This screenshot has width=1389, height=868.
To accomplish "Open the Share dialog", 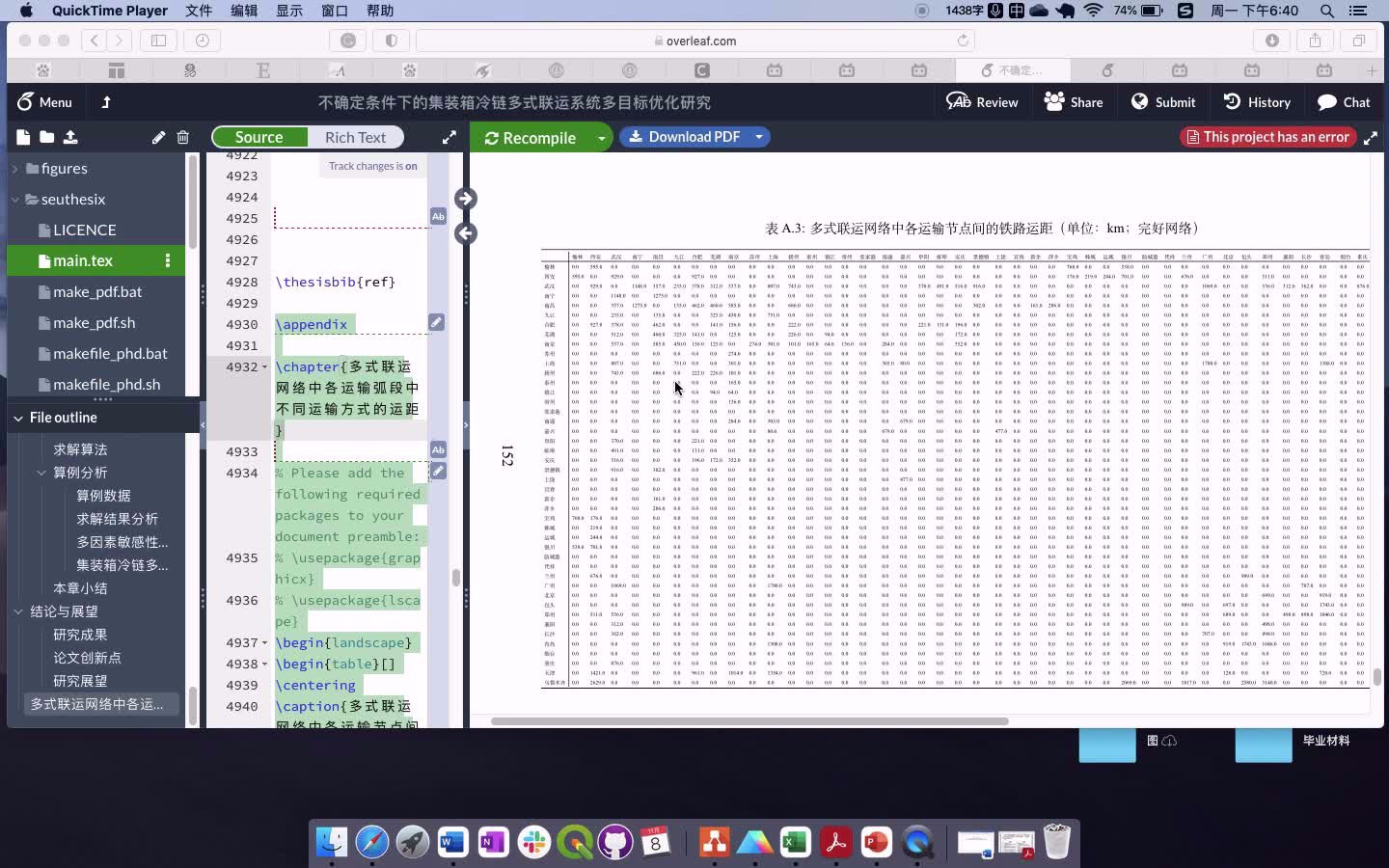I will click(x=1074, y=102).
